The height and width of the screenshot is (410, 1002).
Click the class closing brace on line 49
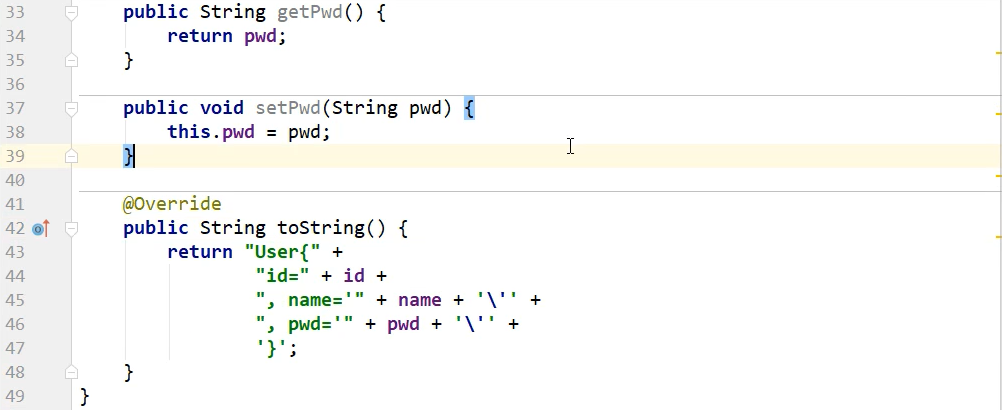coord(85,397)
